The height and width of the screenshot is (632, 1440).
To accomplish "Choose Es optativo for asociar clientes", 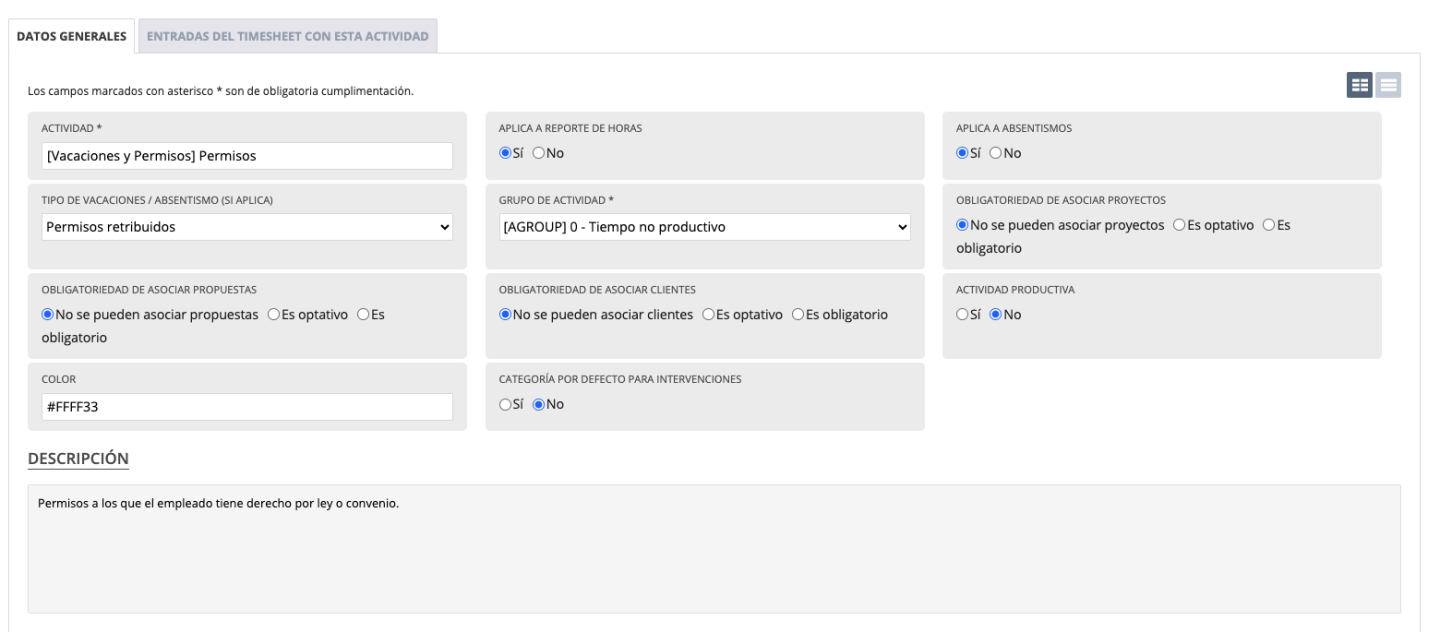I will click(x=708, y=314).
